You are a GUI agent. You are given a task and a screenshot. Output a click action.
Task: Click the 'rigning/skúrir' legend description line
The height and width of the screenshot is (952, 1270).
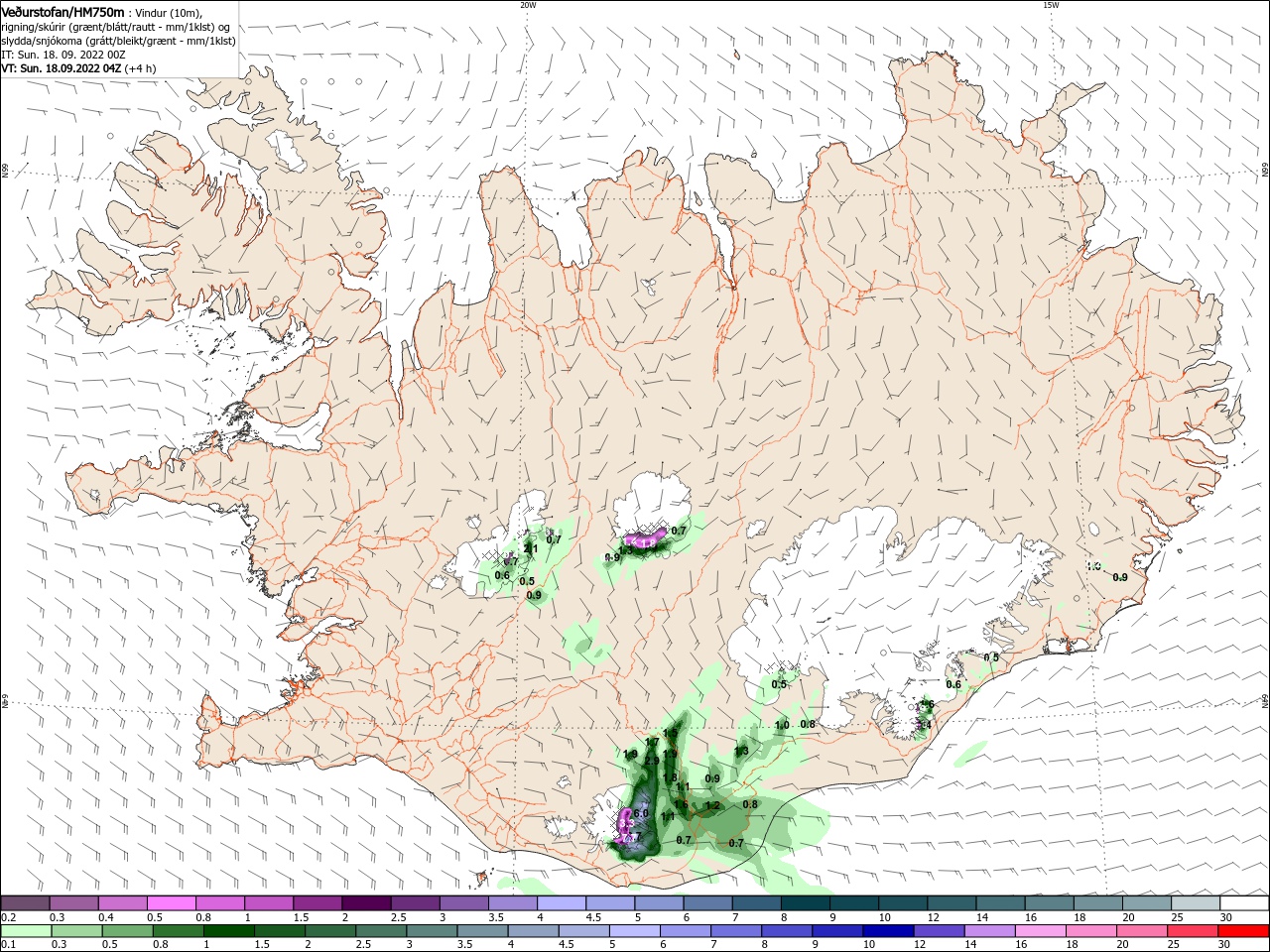[x=116, y=27]
